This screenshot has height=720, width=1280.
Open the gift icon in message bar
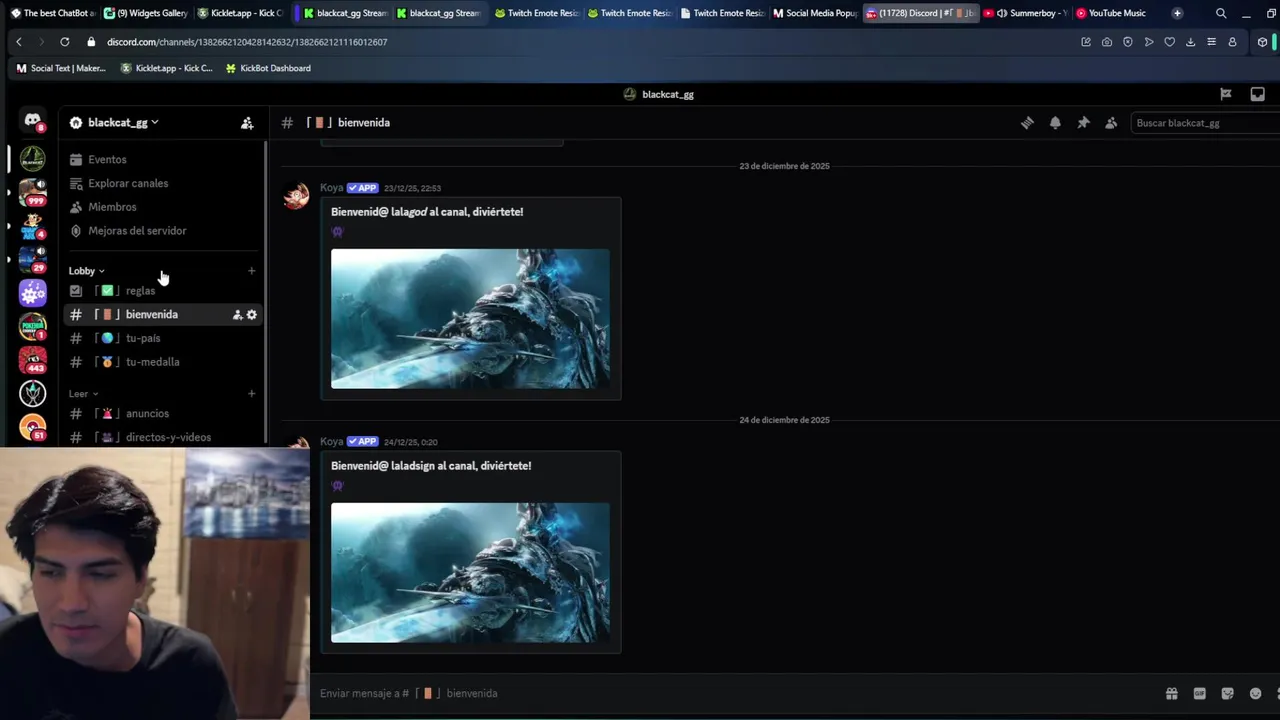click(x=1171, y=693)
